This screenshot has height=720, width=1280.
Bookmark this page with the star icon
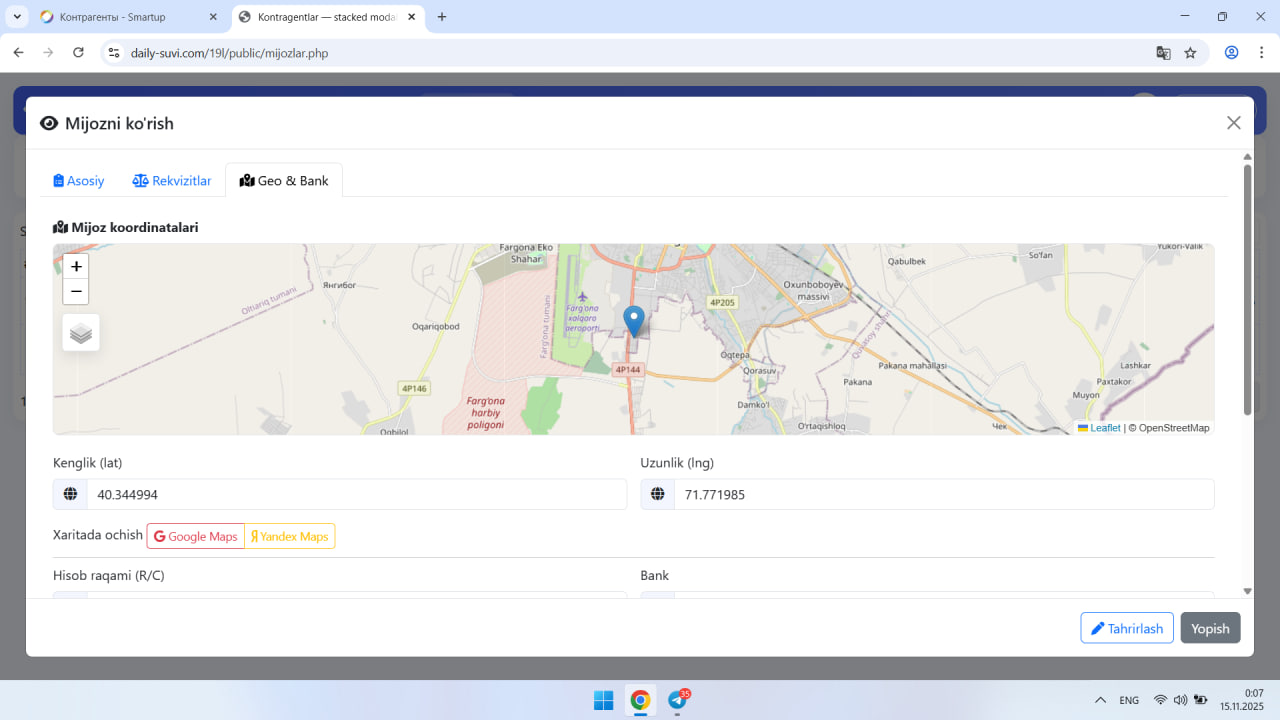point(1190,53)
